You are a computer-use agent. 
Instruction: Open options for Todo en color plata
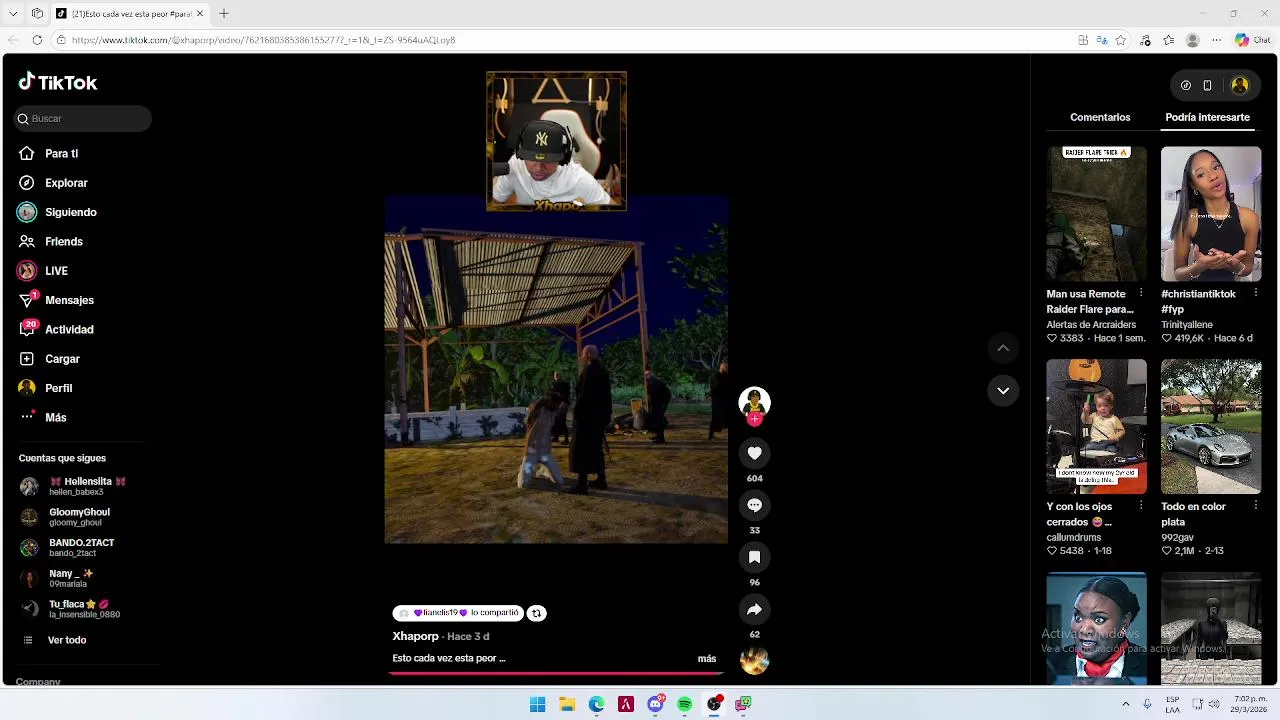(x=1255, y=506)
